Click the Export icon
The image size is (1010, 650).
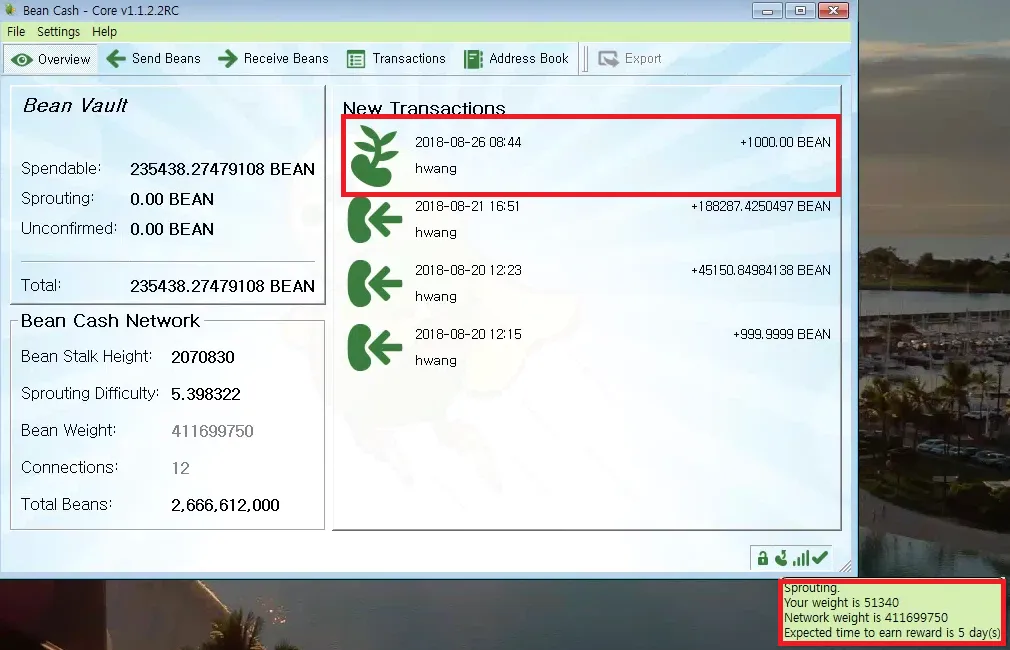[x=608, y=59]
